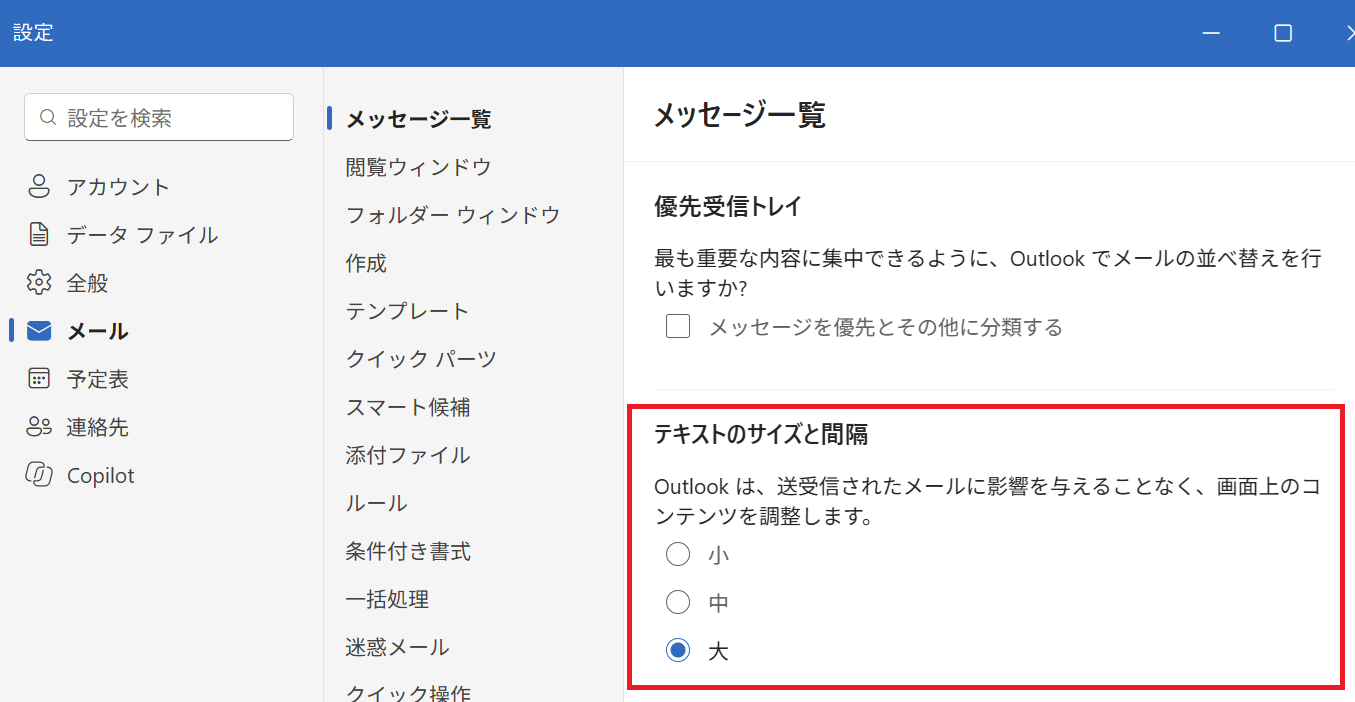
Task: Open the 作成 section
Action: pyautogui.click(x=366, y=263)
